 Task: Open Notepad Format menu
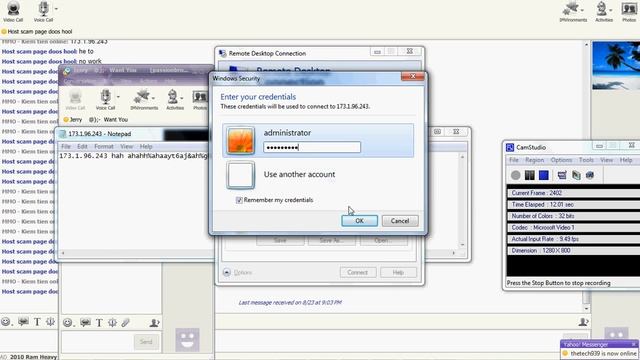(x=104, y=146)
